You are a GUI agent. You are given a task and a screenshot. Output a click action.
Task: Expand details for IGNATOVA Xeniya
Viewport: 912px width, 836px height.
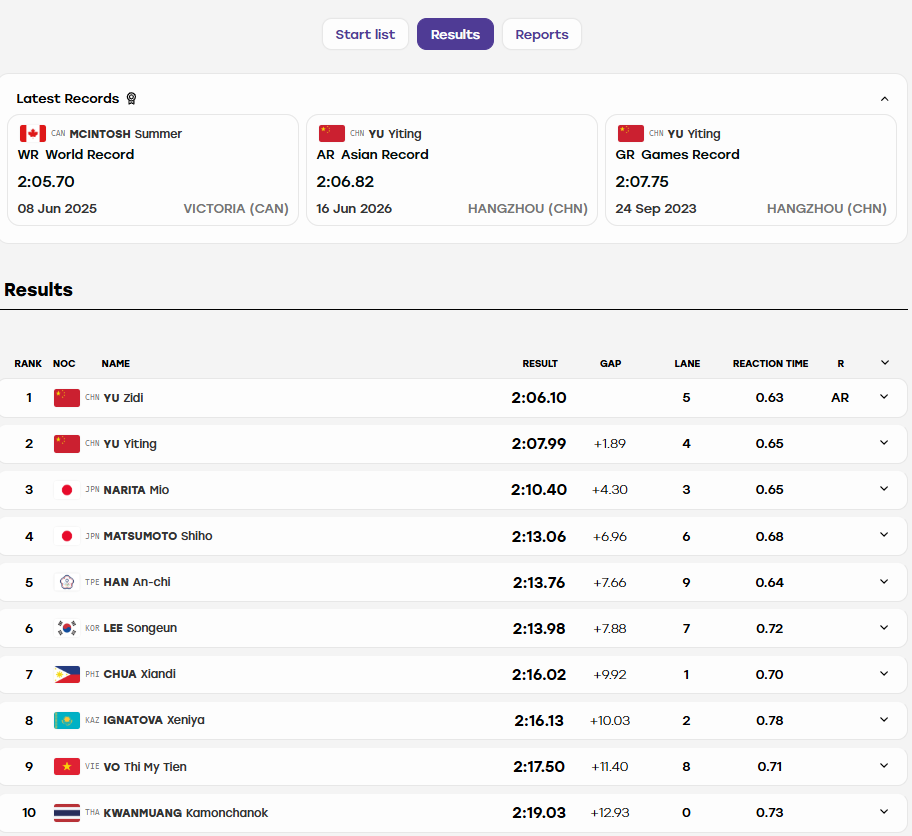tap(884, 720)
